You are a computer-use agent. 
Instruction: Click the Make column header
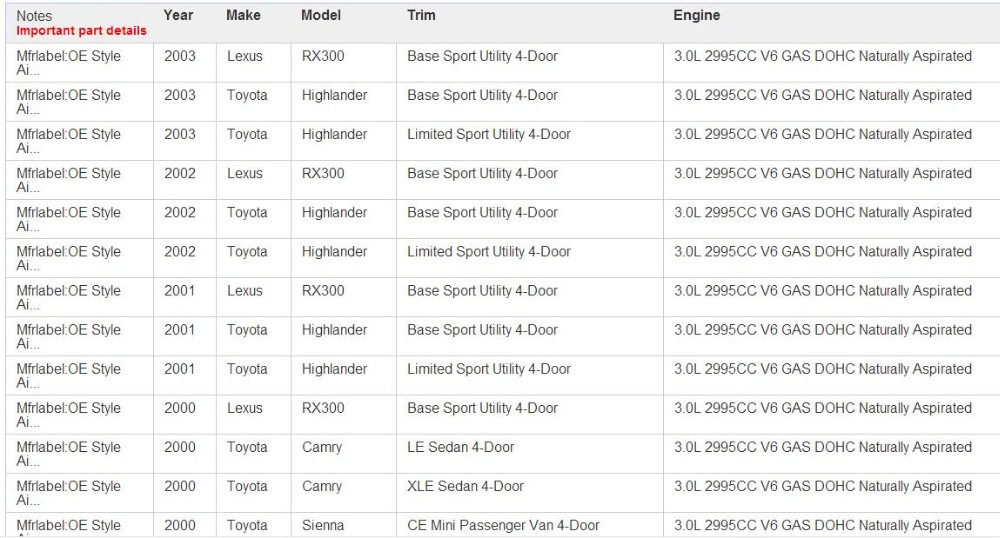(x=243, y=15)
